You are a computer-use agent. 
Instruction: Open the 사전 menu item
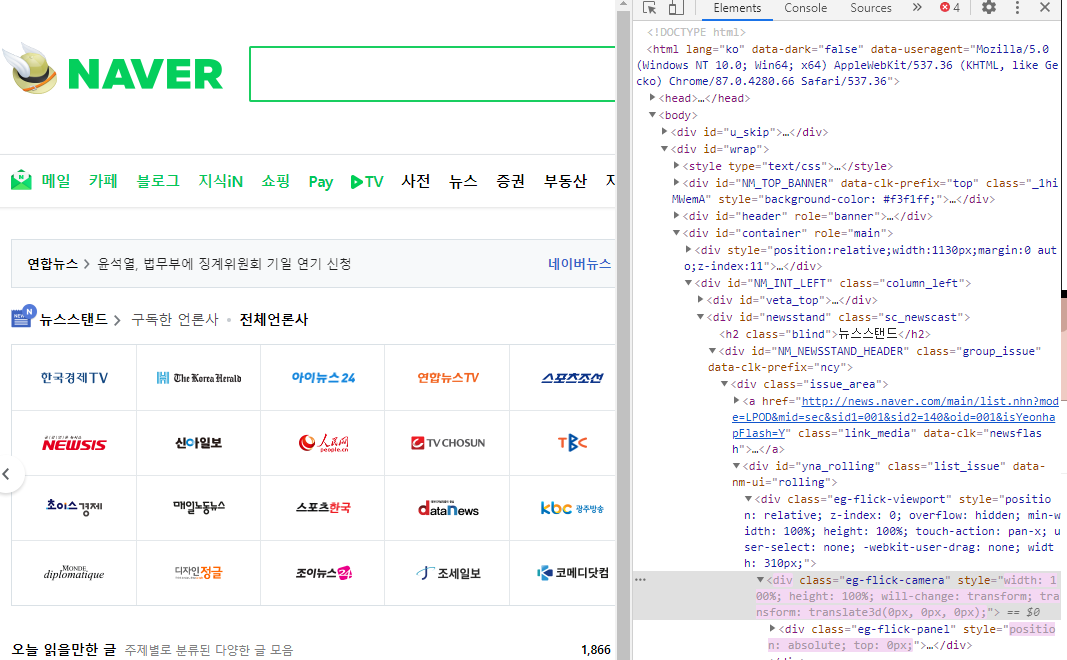[x=416, y=181]
